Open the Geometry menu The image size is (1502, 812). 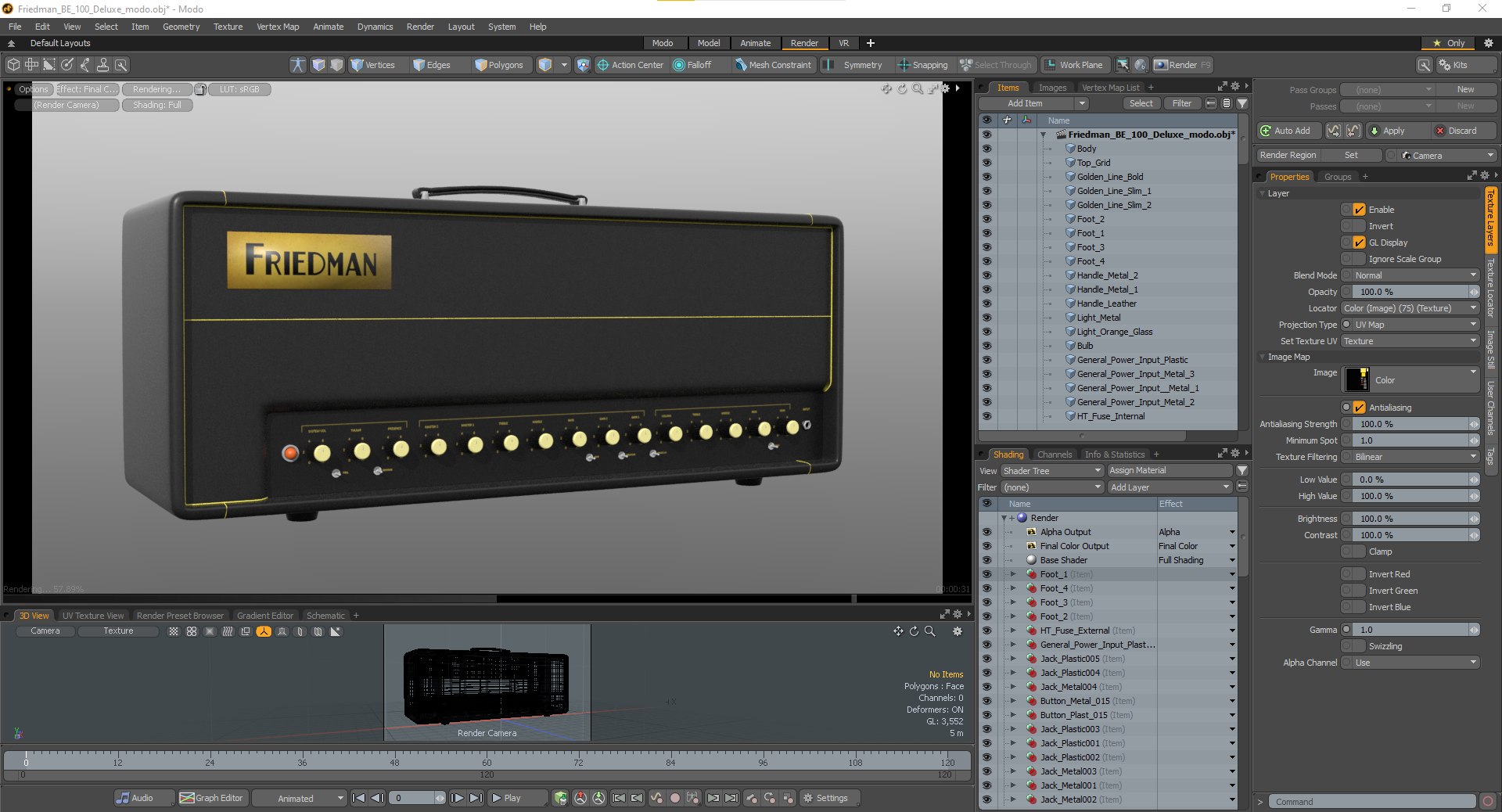pos(181,27)
